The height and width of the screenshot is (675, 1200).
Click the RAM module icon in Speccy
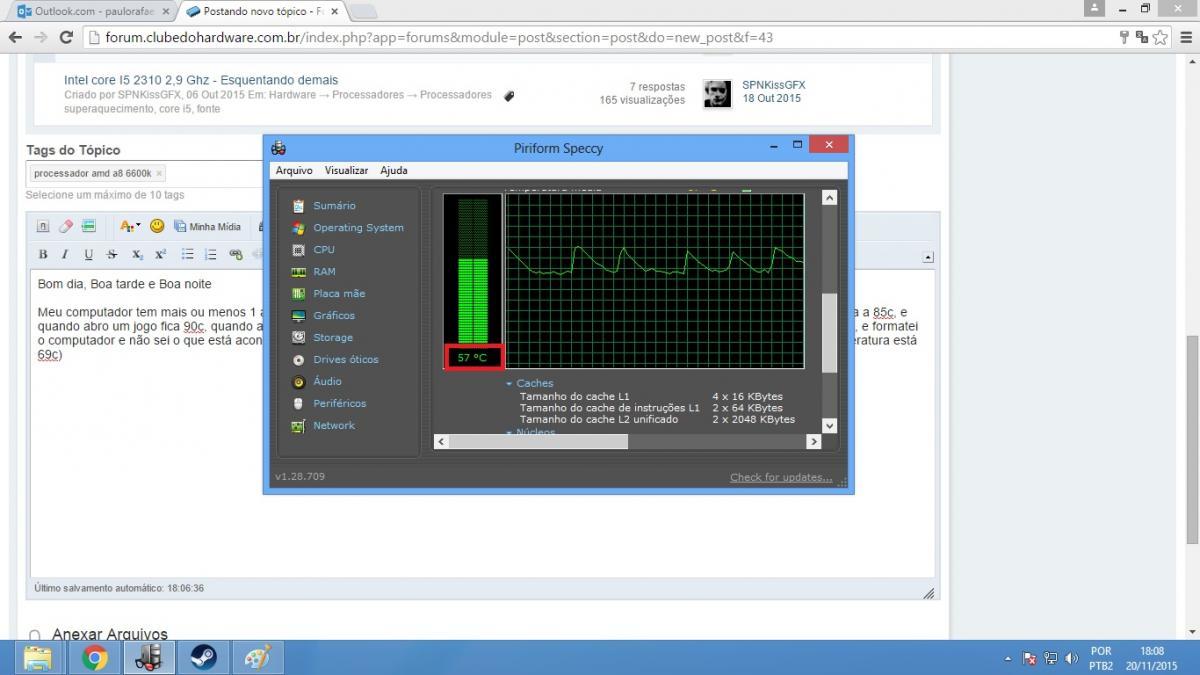(298, 271)
